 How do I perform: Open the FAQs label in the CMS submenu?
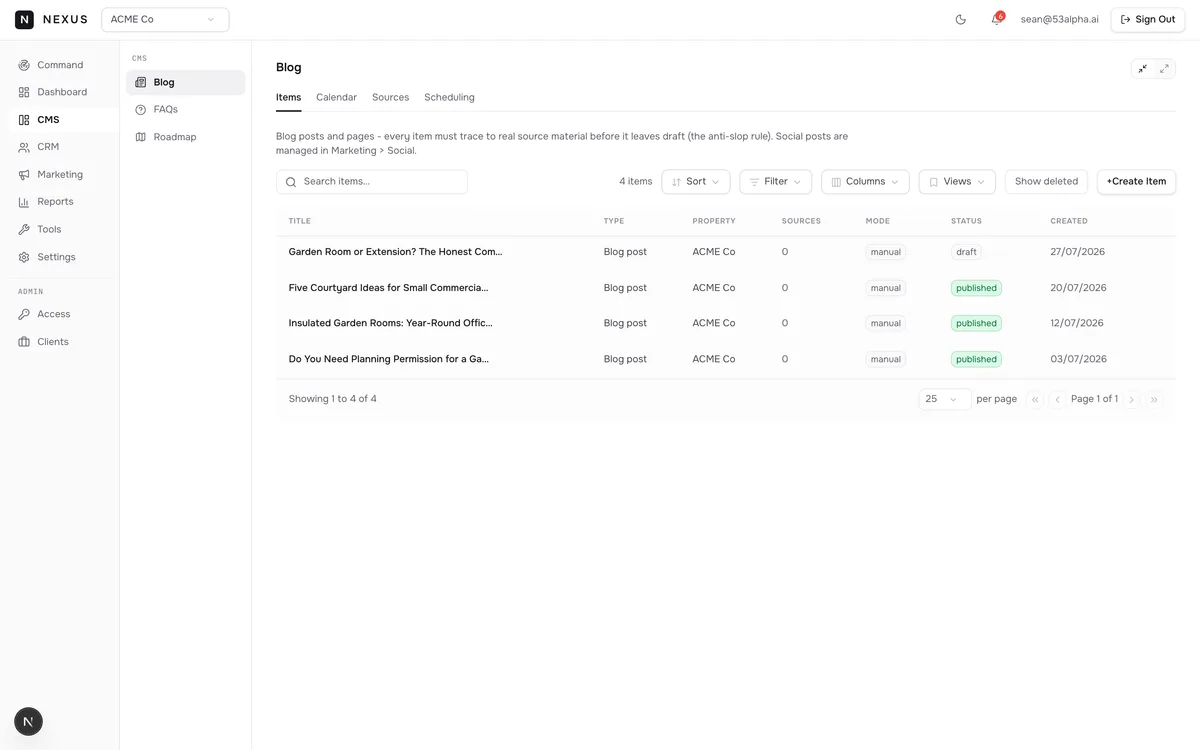point(166,109)
